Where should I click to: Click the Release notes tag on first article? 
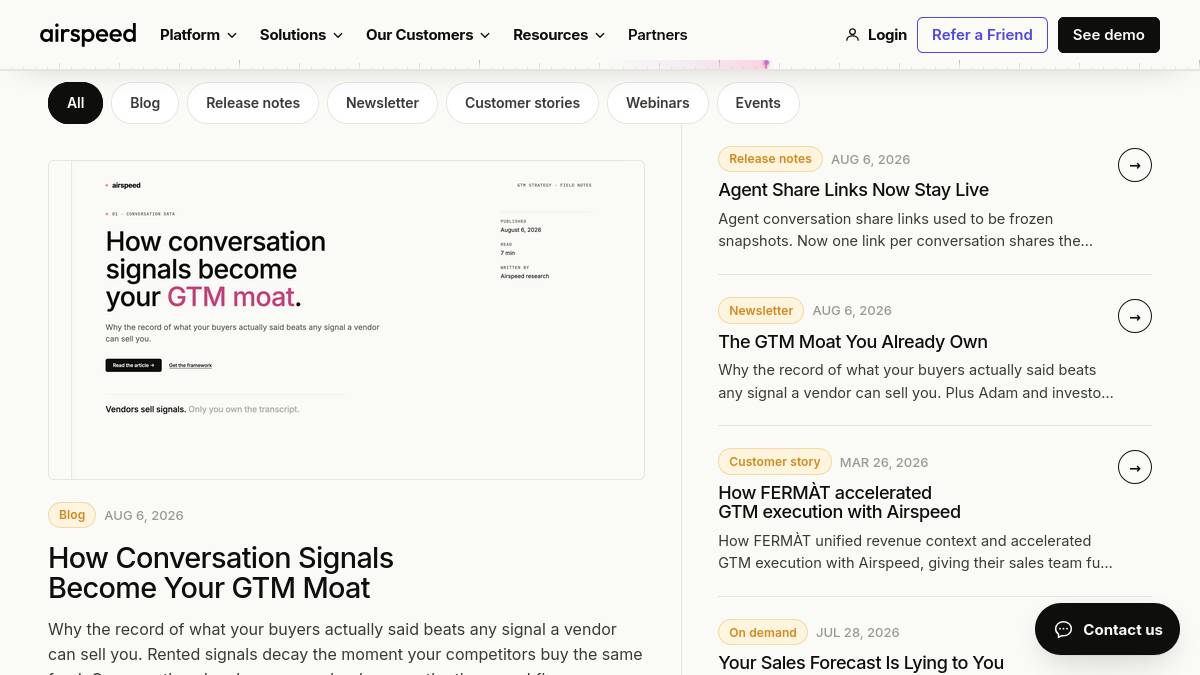770,159
